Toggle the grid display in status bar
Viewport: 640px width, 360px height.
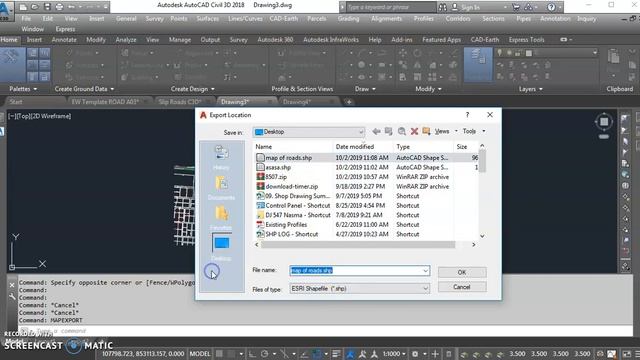click(x=219, y=354)
